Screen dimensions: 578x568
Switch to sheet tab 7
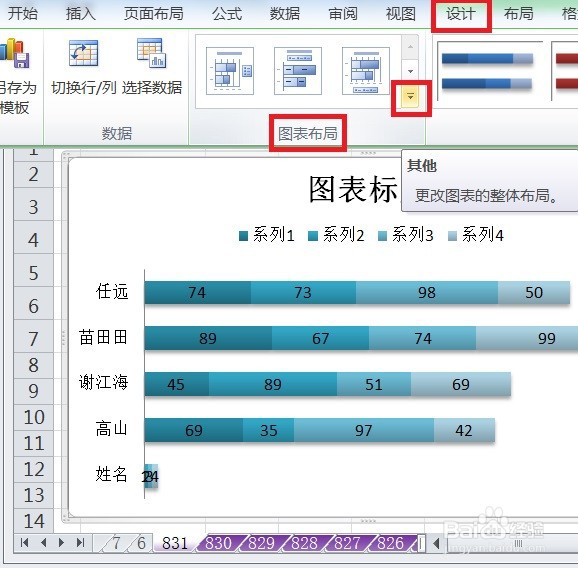(x=116, y=543)
